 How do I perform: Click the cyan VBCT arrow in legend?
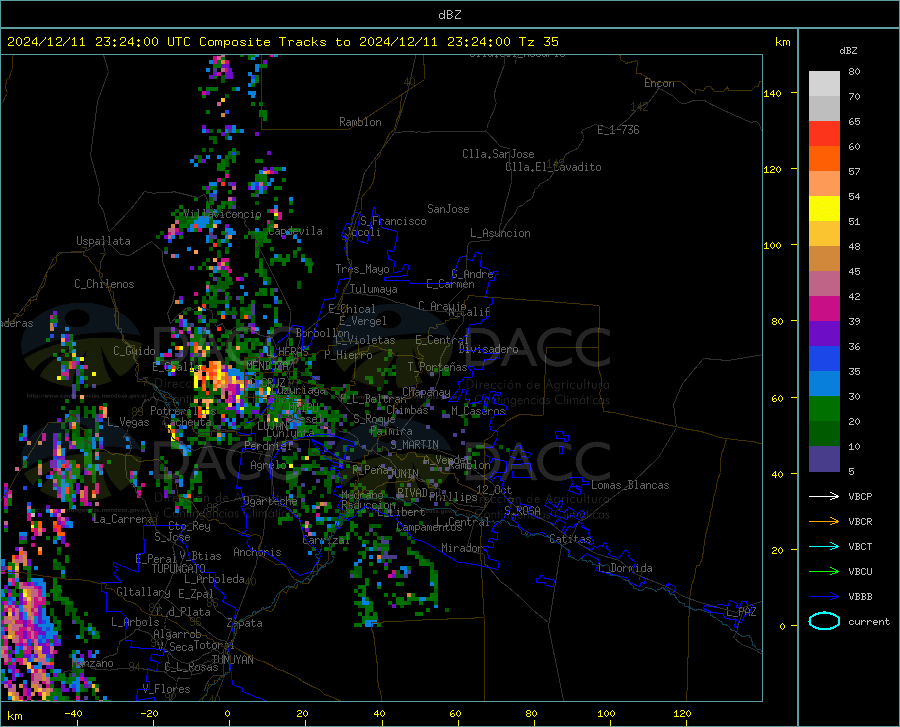pyautogui.click(x=824, y=546)
